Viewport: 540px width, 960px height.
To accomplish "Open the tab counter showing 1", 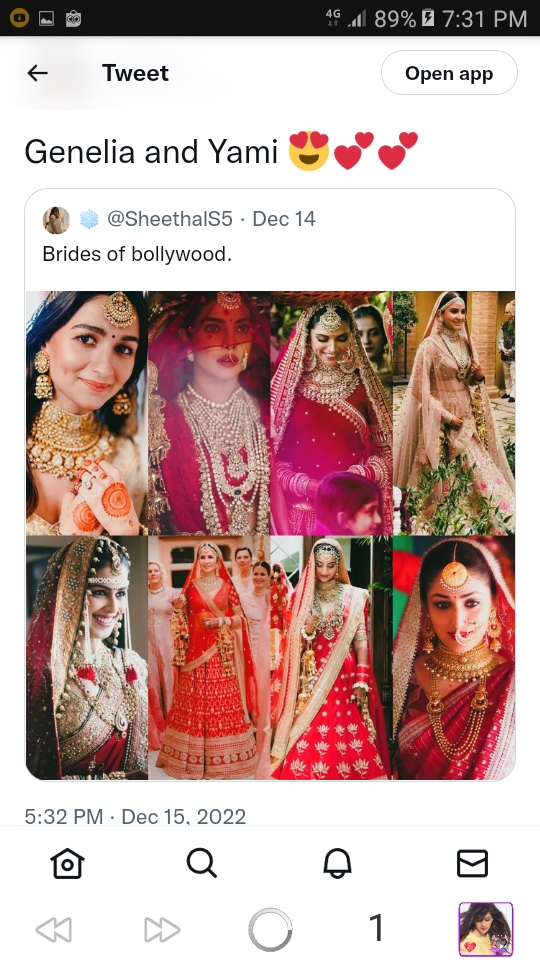I will [x=377, y=928].
